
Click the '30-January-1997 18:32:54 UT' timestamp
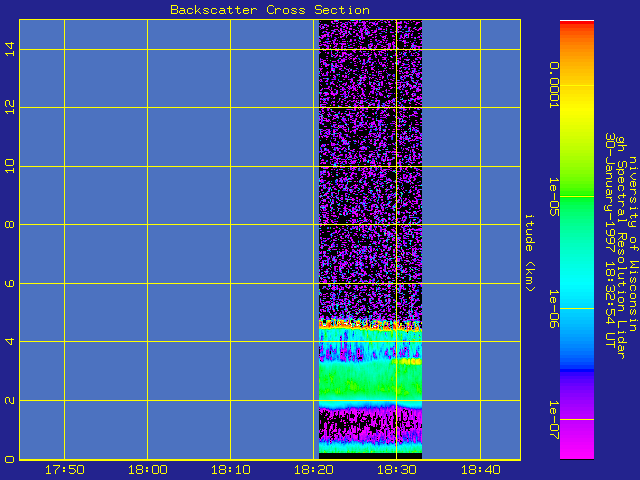609,240
